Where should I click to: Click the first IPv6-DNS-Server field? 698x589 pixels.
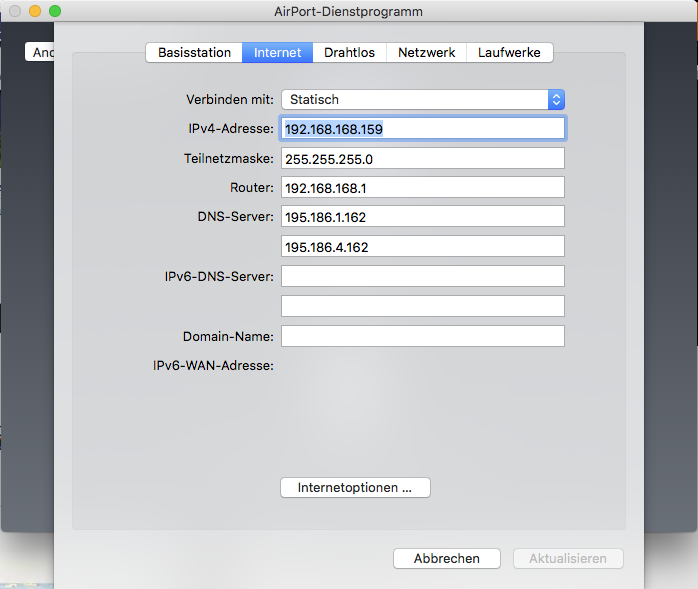[423, 276]
